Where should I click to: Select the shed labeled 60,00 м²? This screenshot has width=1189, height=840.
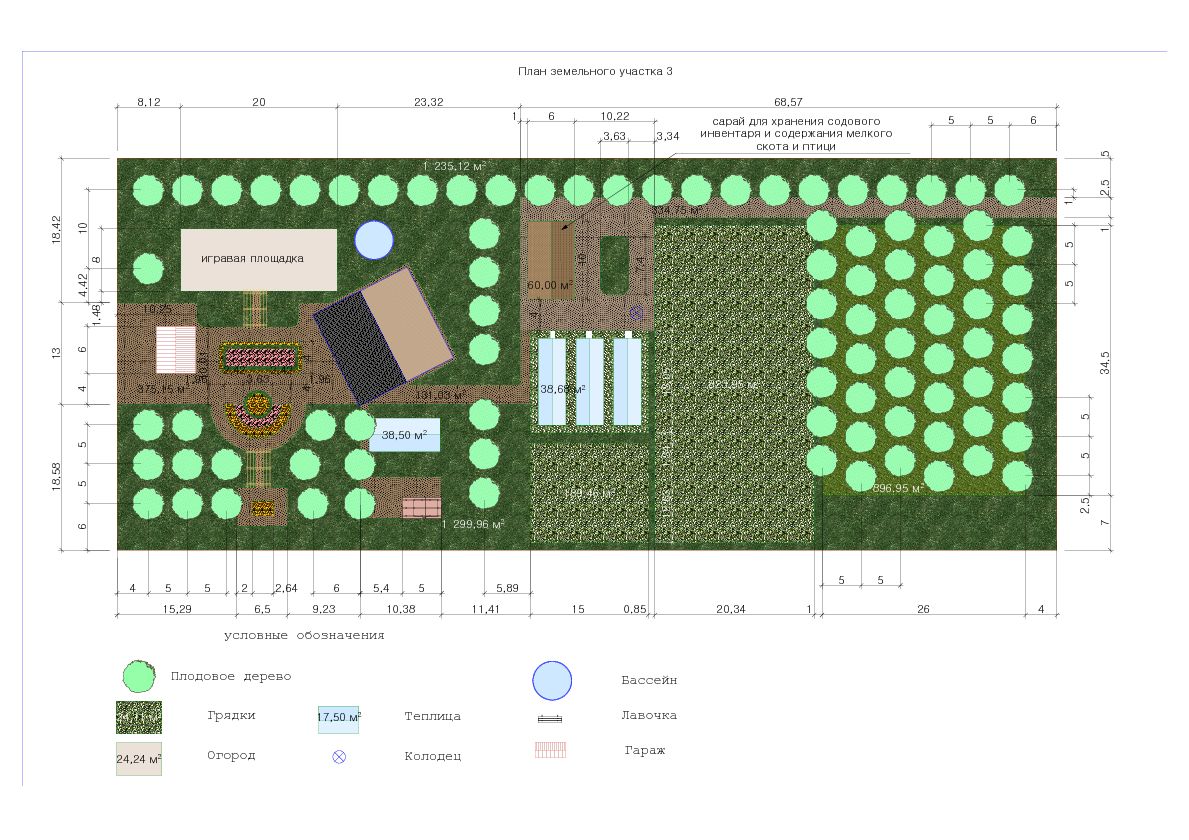click(x=552, y=258)
